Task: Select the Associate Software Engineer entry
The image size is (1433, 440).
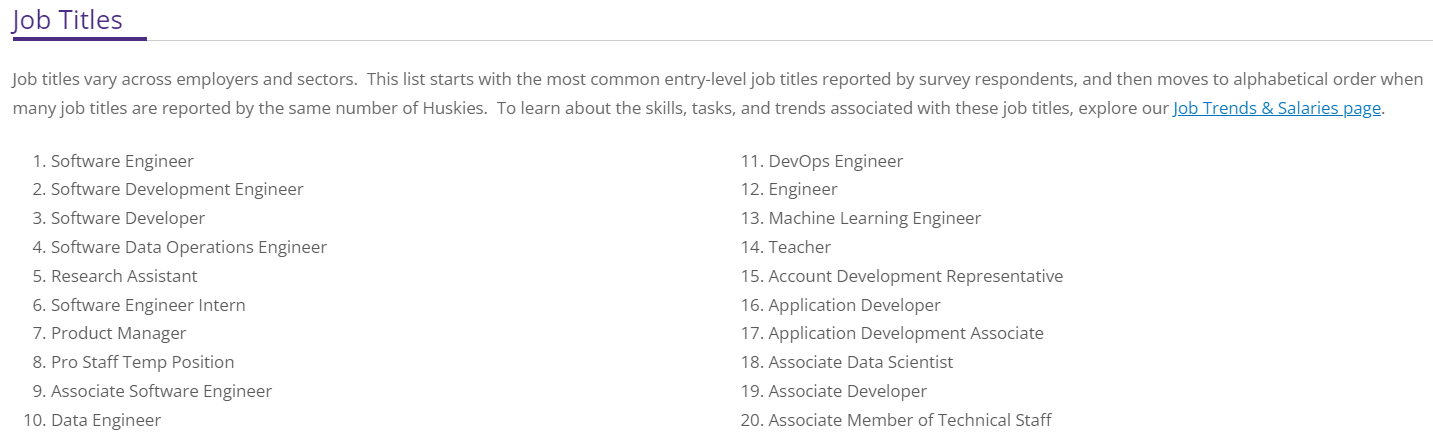Action: 161,391
